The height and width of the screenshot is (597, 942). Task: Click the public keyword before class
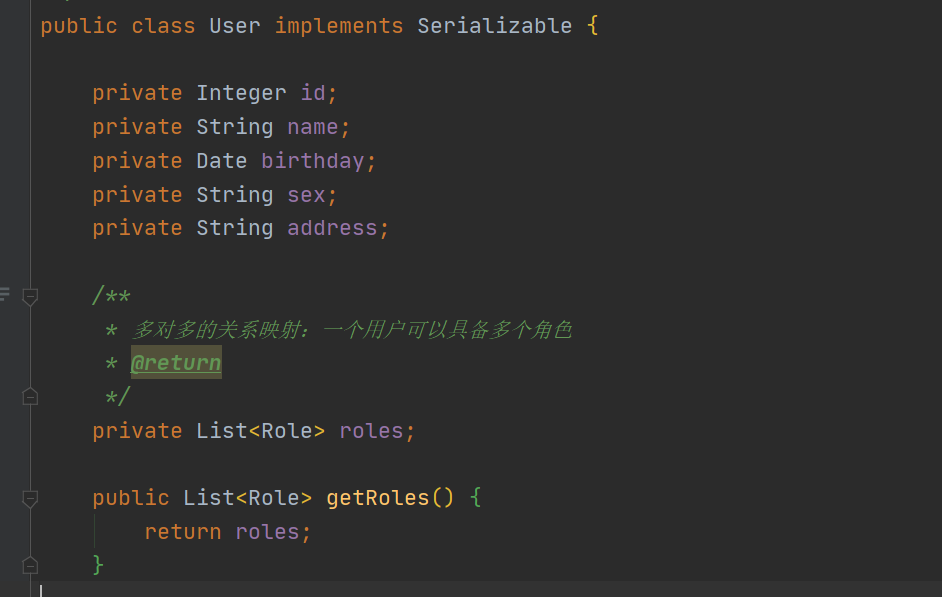pos(79,26)
